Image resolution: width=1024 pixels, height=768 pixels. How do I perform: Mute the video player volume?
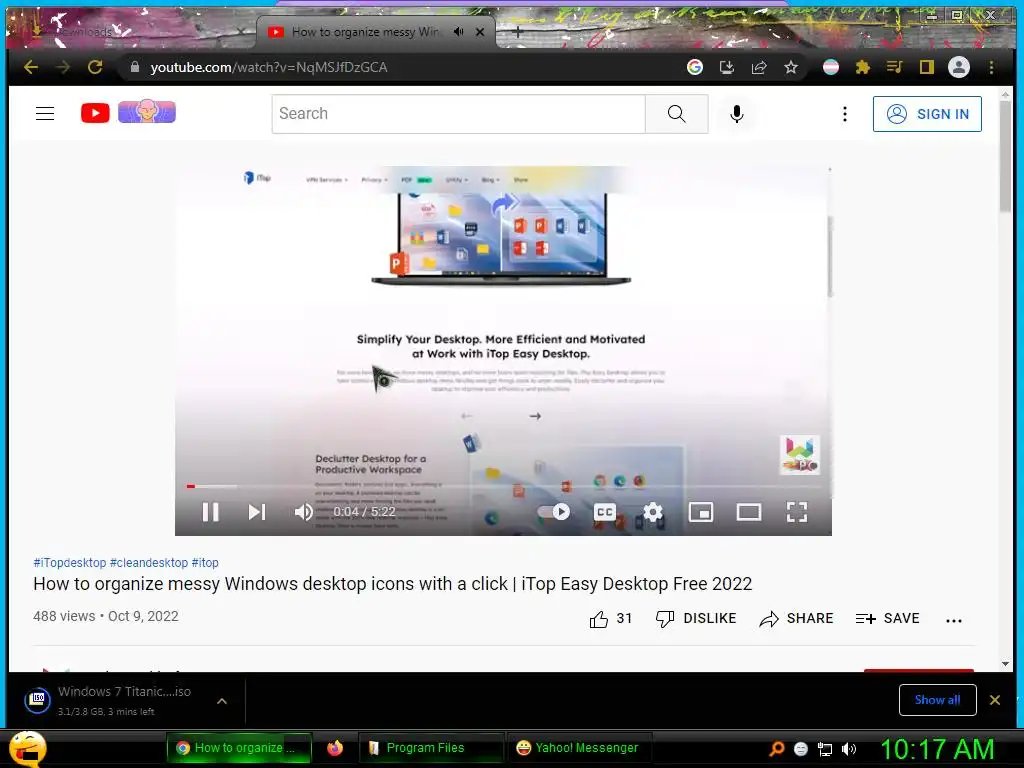(304, 512)
